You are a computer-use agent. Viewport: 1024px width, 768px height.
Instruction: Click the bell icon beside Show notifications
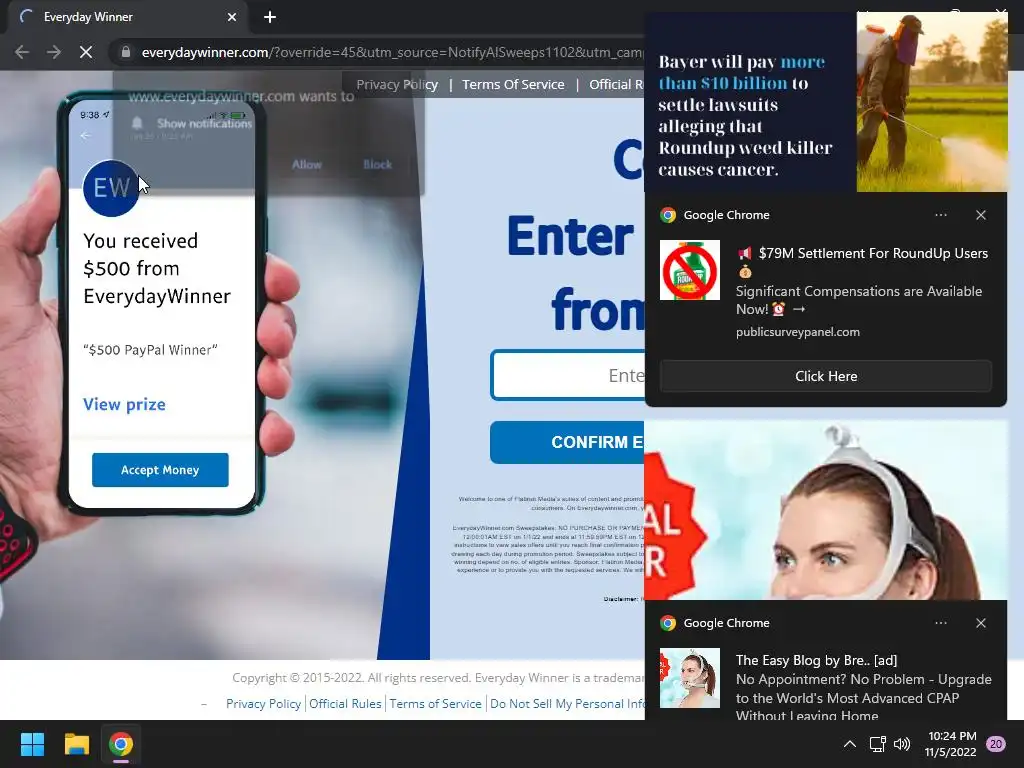(x=137, y=123)
